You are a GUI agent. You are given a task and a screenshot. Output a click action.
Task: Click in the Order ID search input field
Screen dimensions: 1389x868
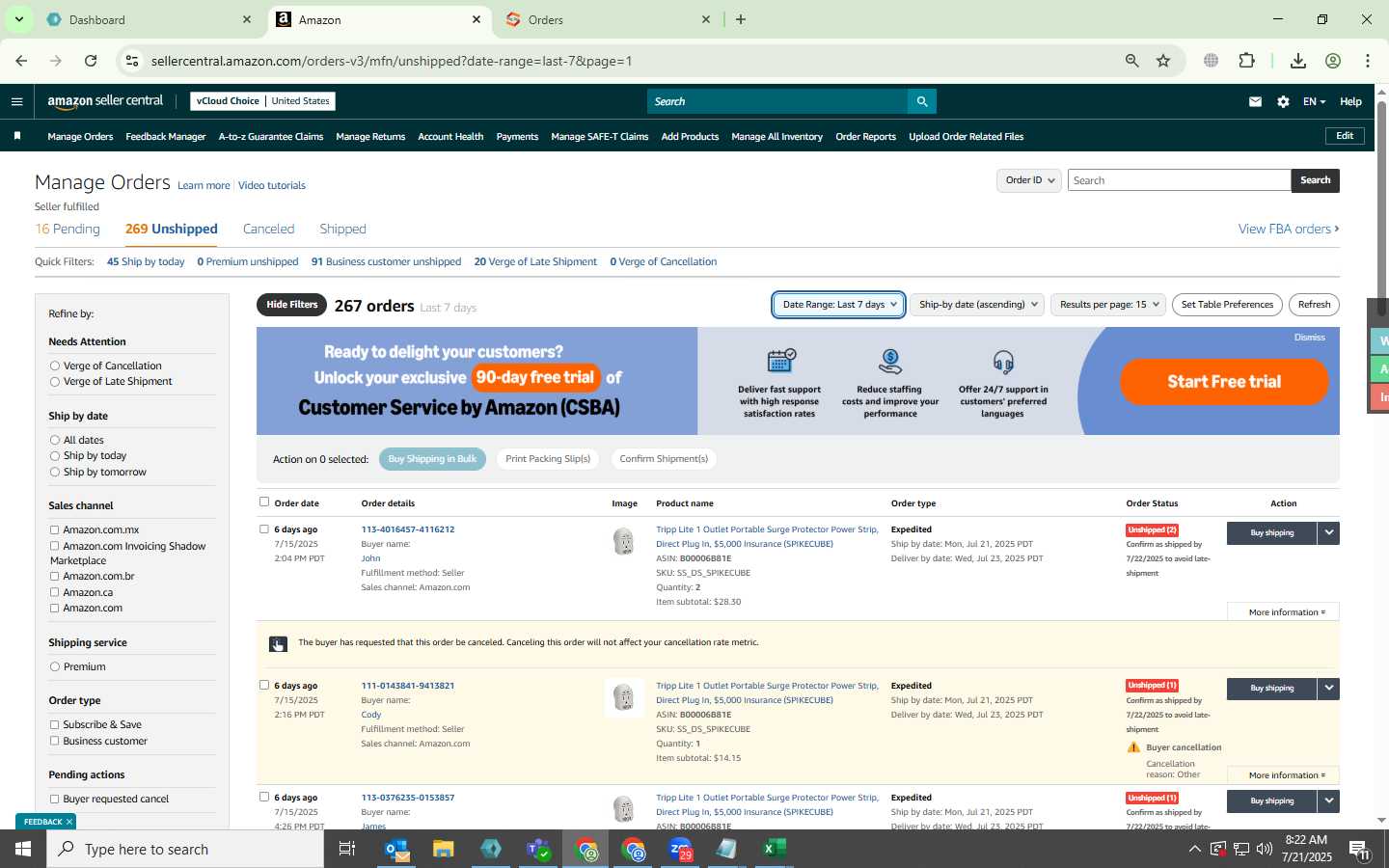tap(1179, 180)
